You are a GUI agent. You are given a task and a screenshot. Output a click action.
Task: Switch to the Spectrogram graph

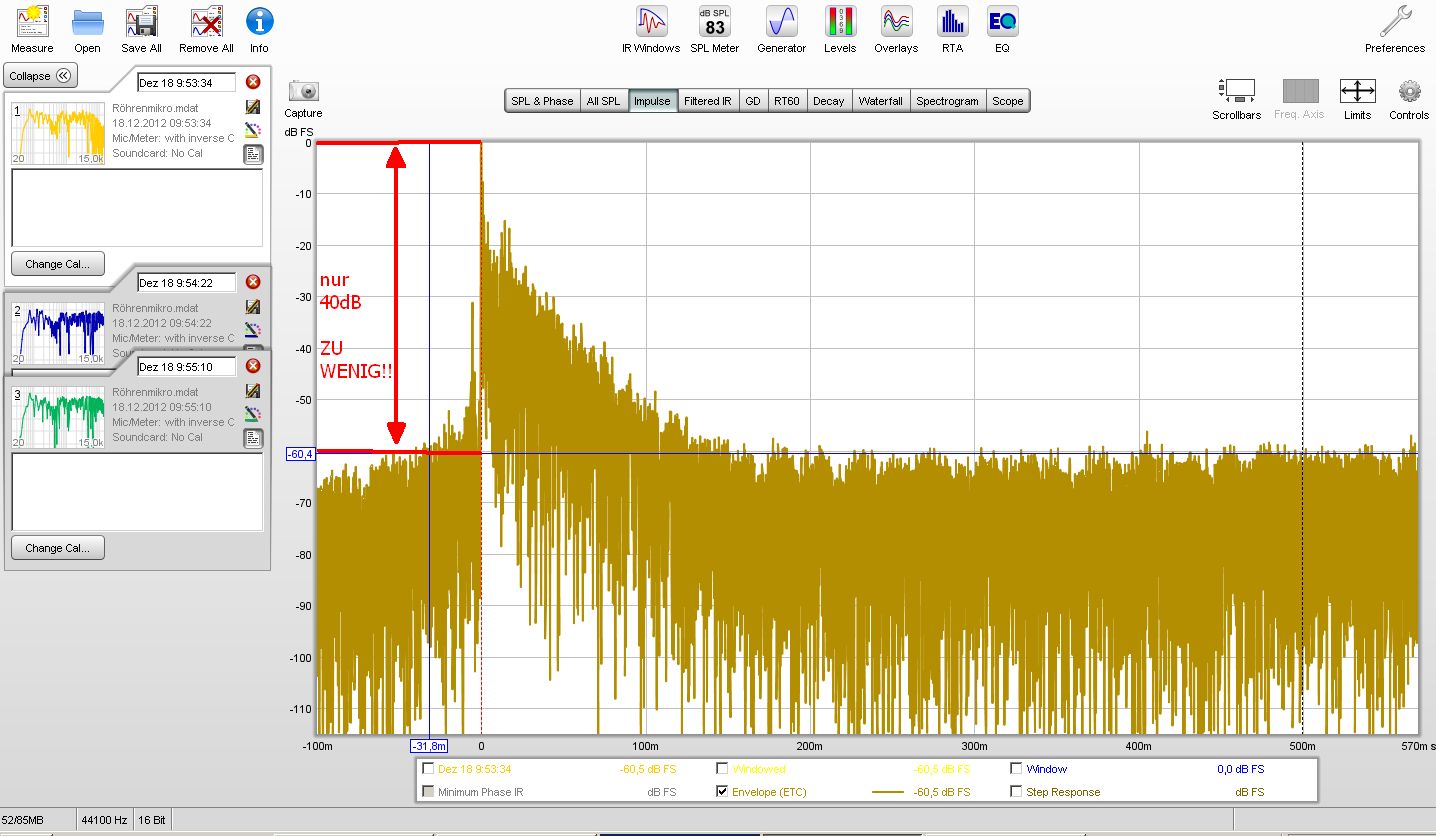point(947,101)
